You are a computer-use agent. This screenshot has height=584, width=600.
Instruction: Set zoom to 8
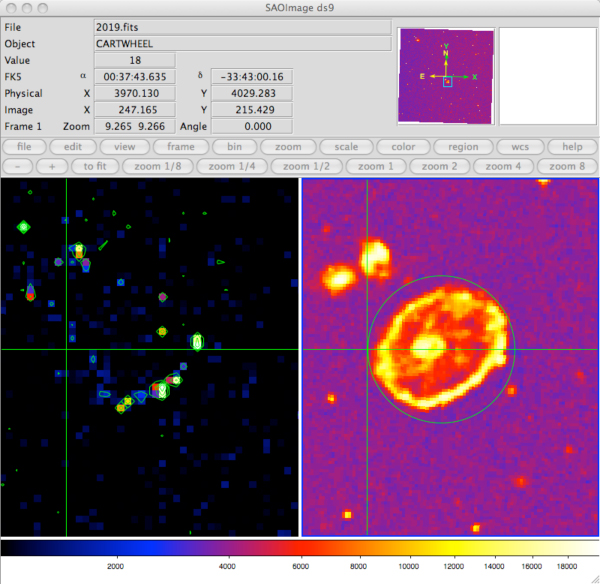coord(567,166)
